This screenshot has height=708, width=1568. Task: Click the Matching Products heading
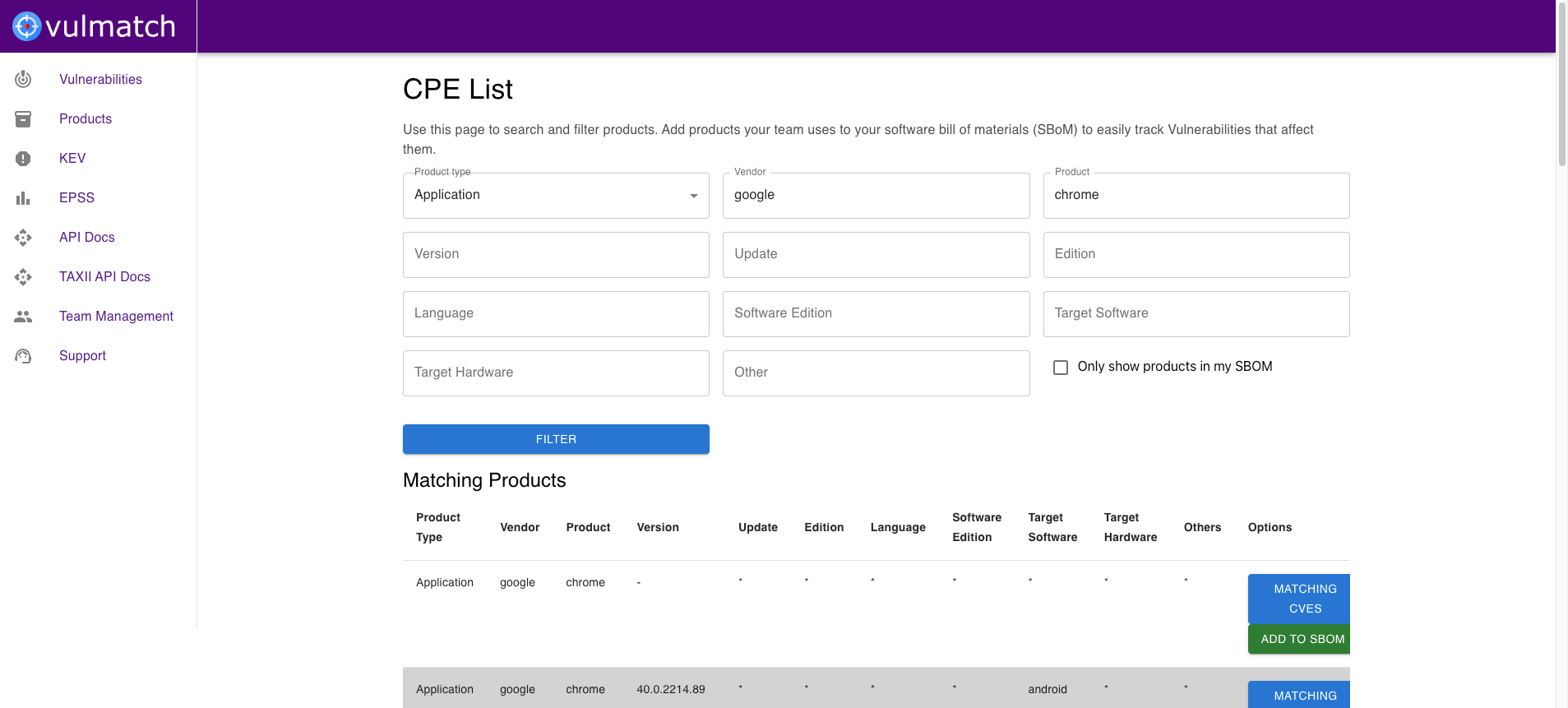point(484,480)
